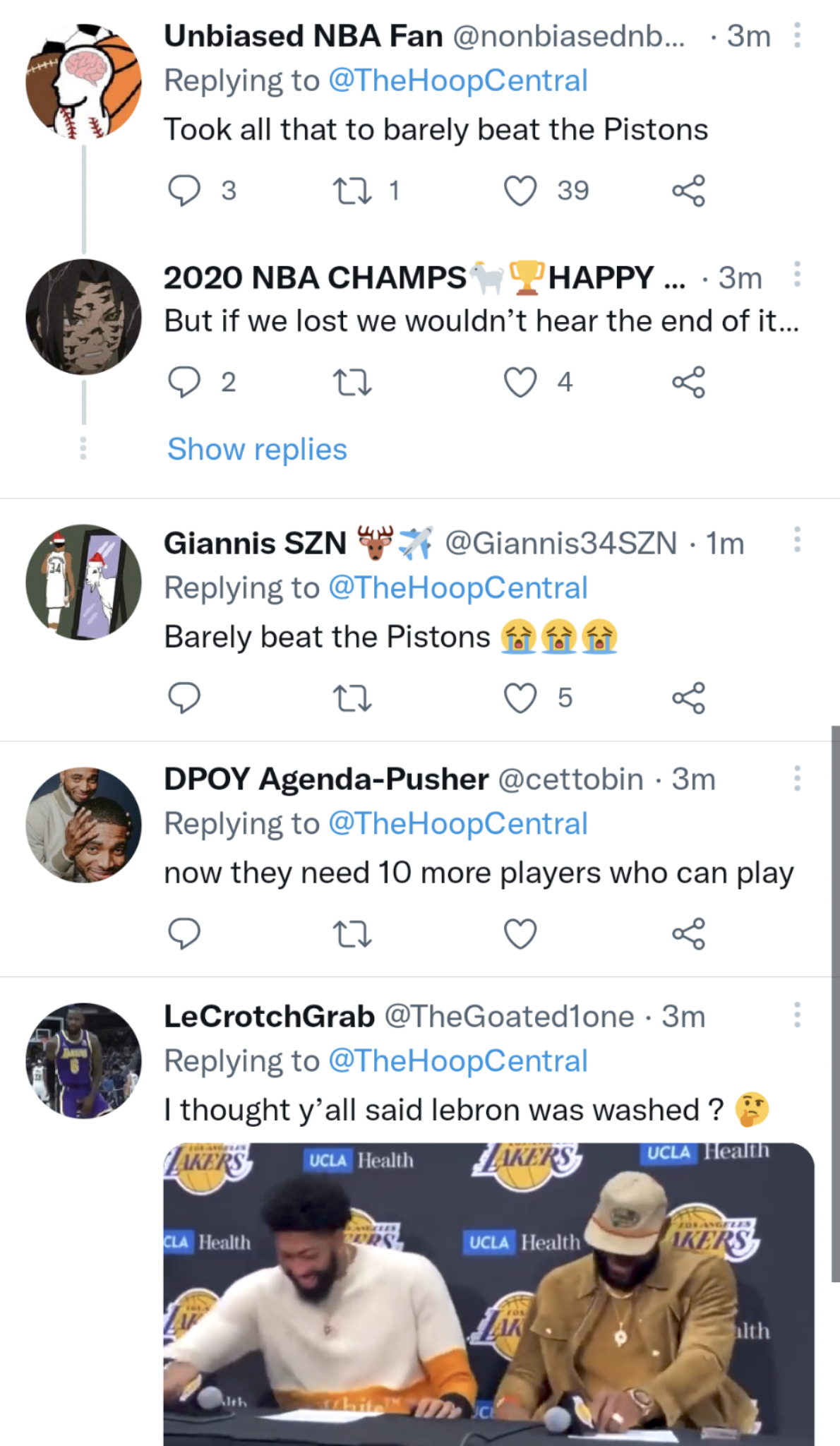Like the 2020 NBA CHAMPS tweet
Image resolution: width=840 pixels, height=1446 pixels.
(x=520, y=382)
